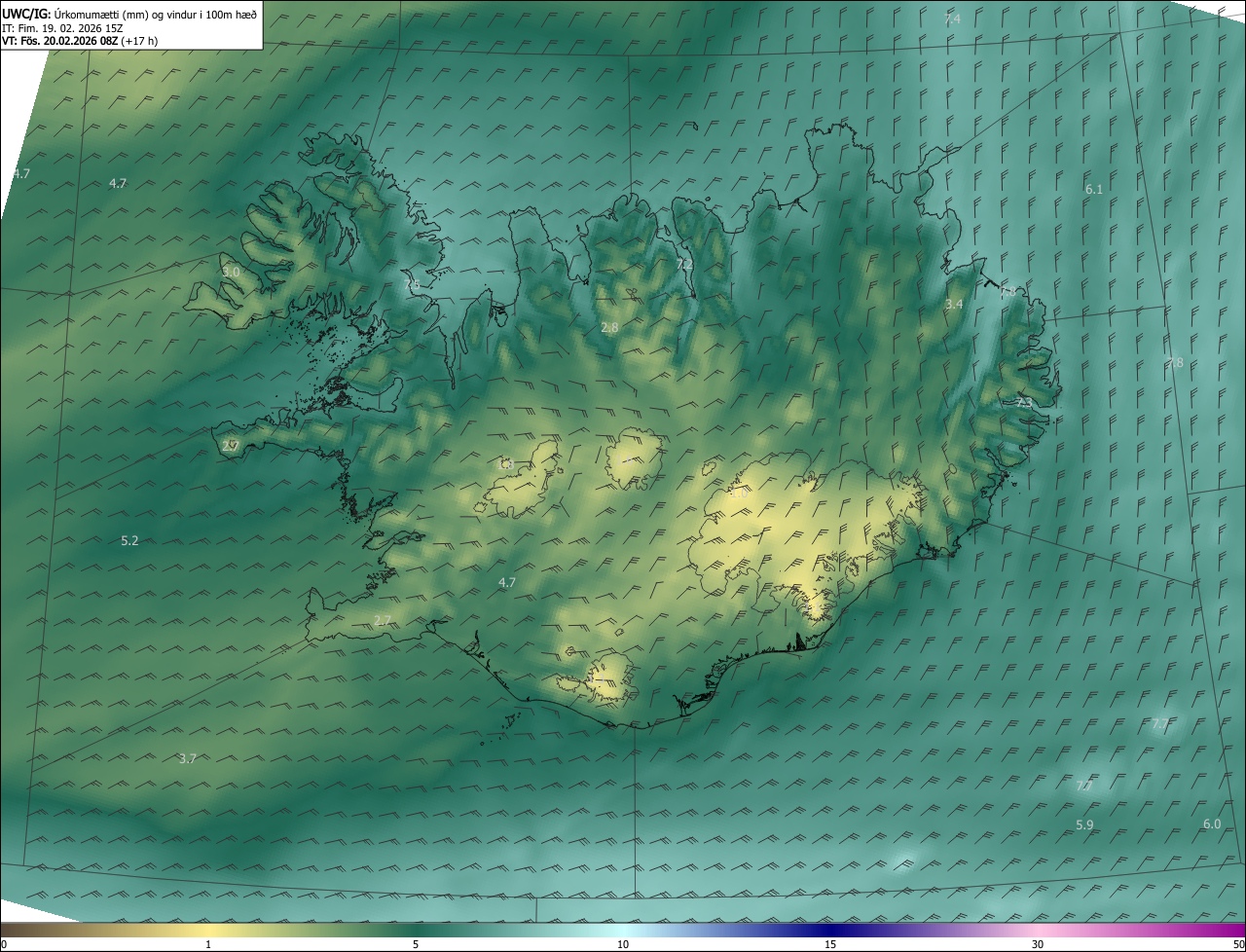Click the color scale label 5
Image resolution: width=1246 pixels, height=952 pixels.
pyautogui.click(x=416, y=944)
